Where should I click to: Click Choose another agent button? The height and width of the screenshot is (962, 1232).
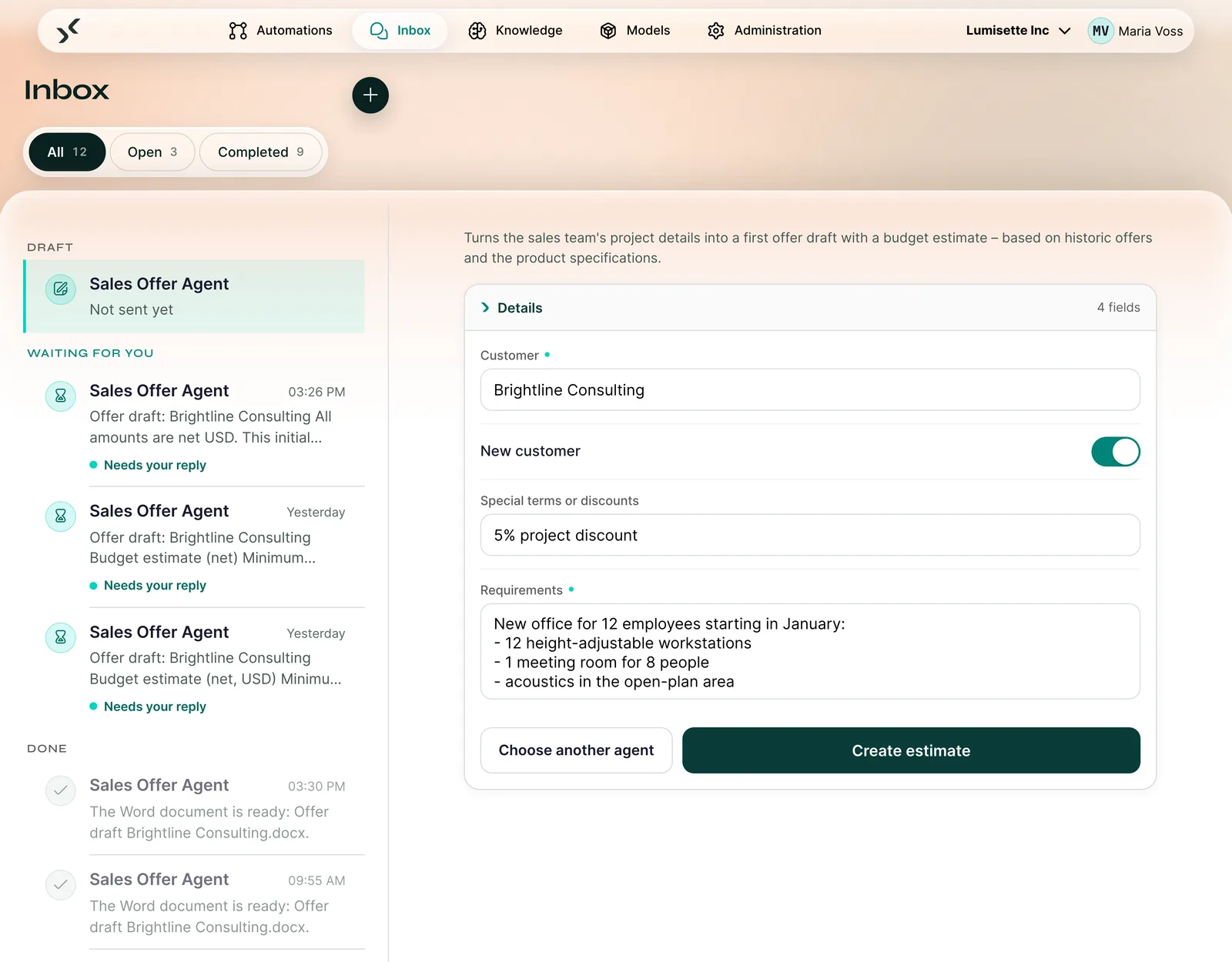tap(576, 750)
